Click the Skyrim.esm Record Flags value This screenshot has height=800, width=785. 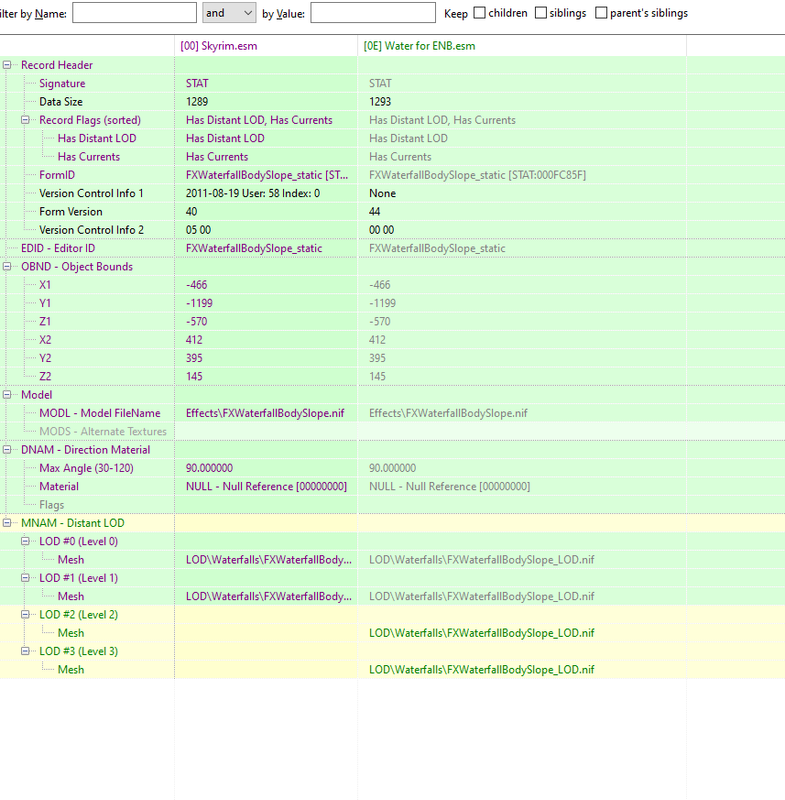pos(259,120)
